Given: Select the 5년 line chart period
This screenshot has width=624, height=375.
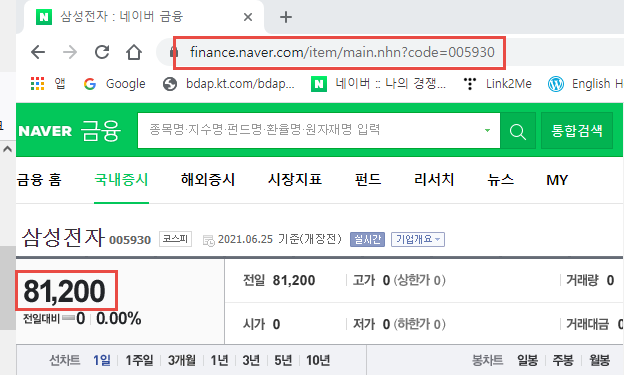Looking at the screenshot, I should pyautogui.click(x=283, y=360).
